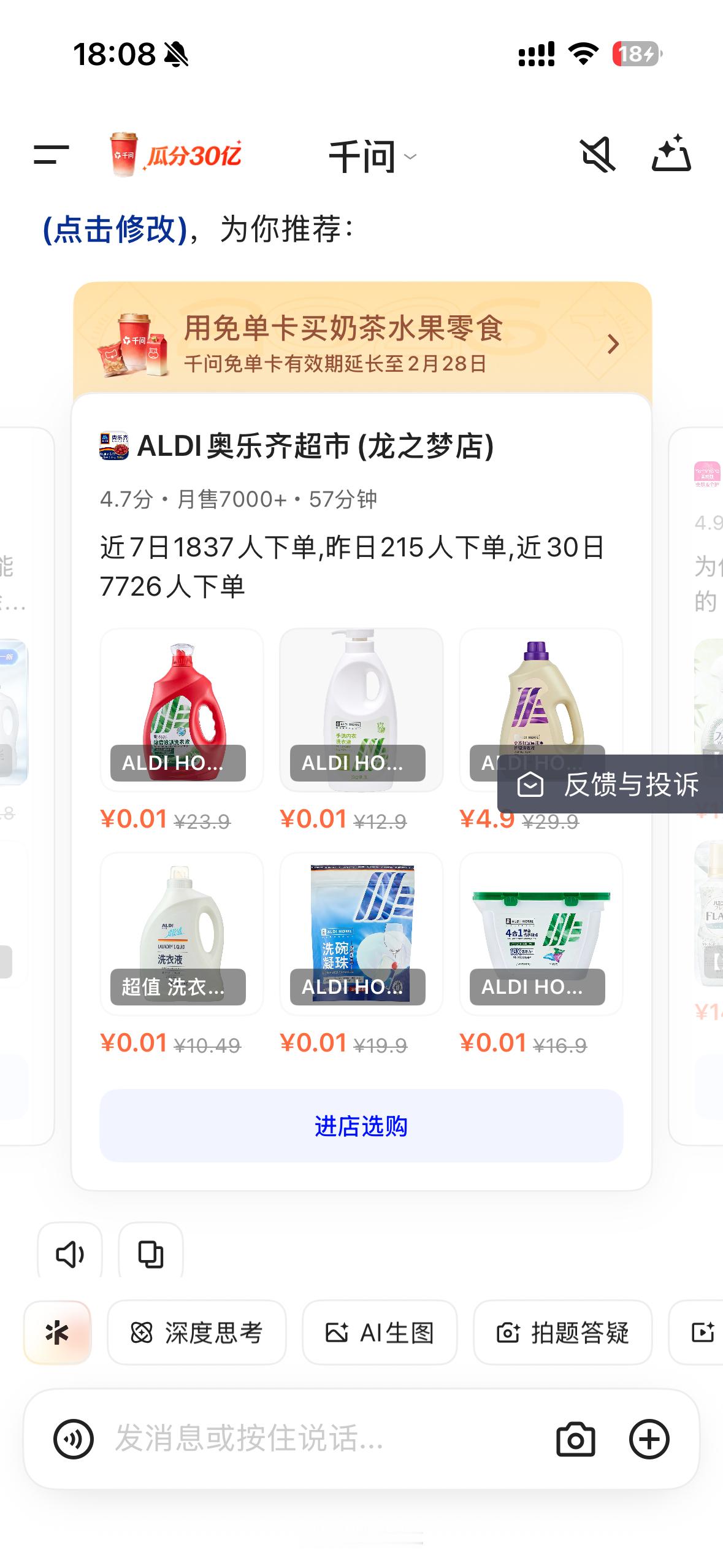
Task: Select the 4合1 laundry pods box
Action: click(541, 934)
